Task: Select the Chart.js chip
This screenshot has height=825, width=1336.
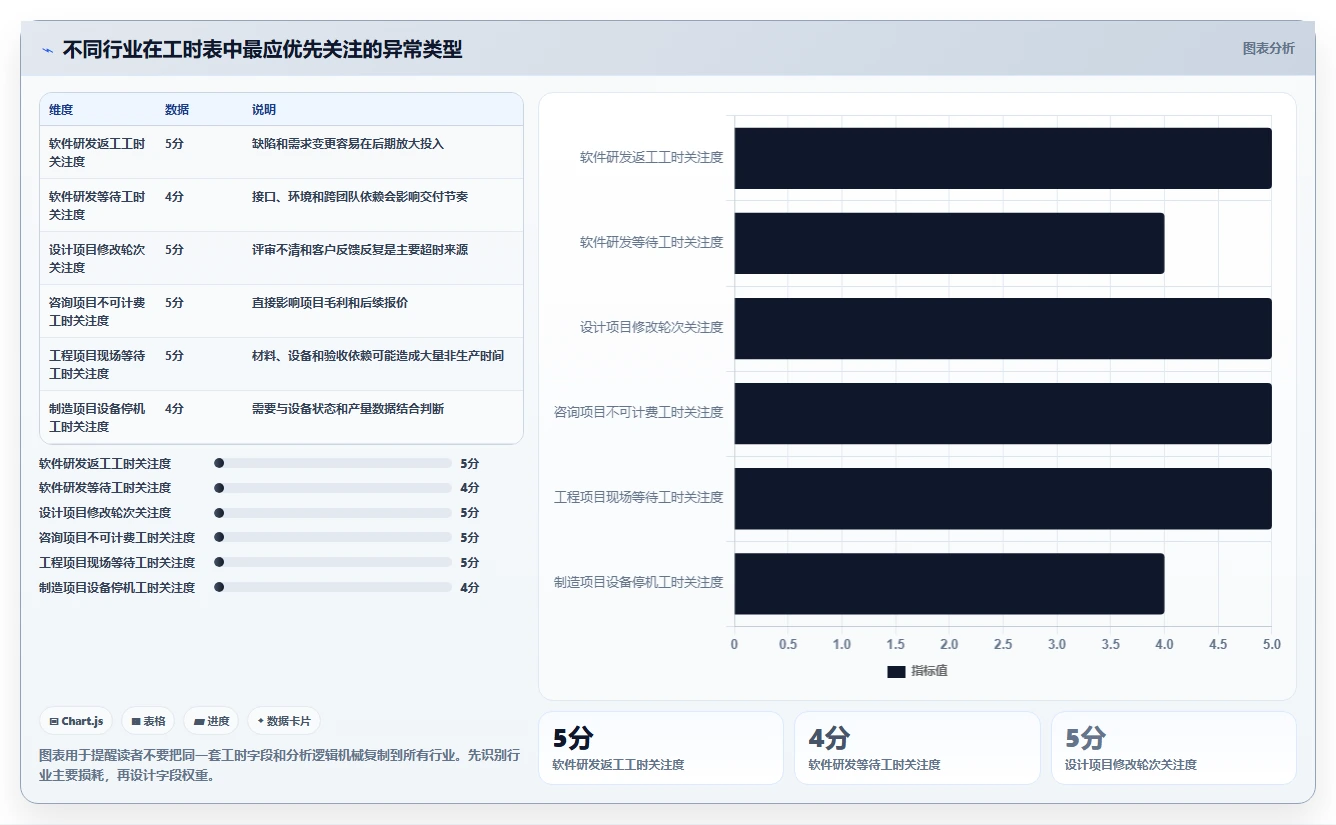Action: pyautogui.click(x=76, y=721)
